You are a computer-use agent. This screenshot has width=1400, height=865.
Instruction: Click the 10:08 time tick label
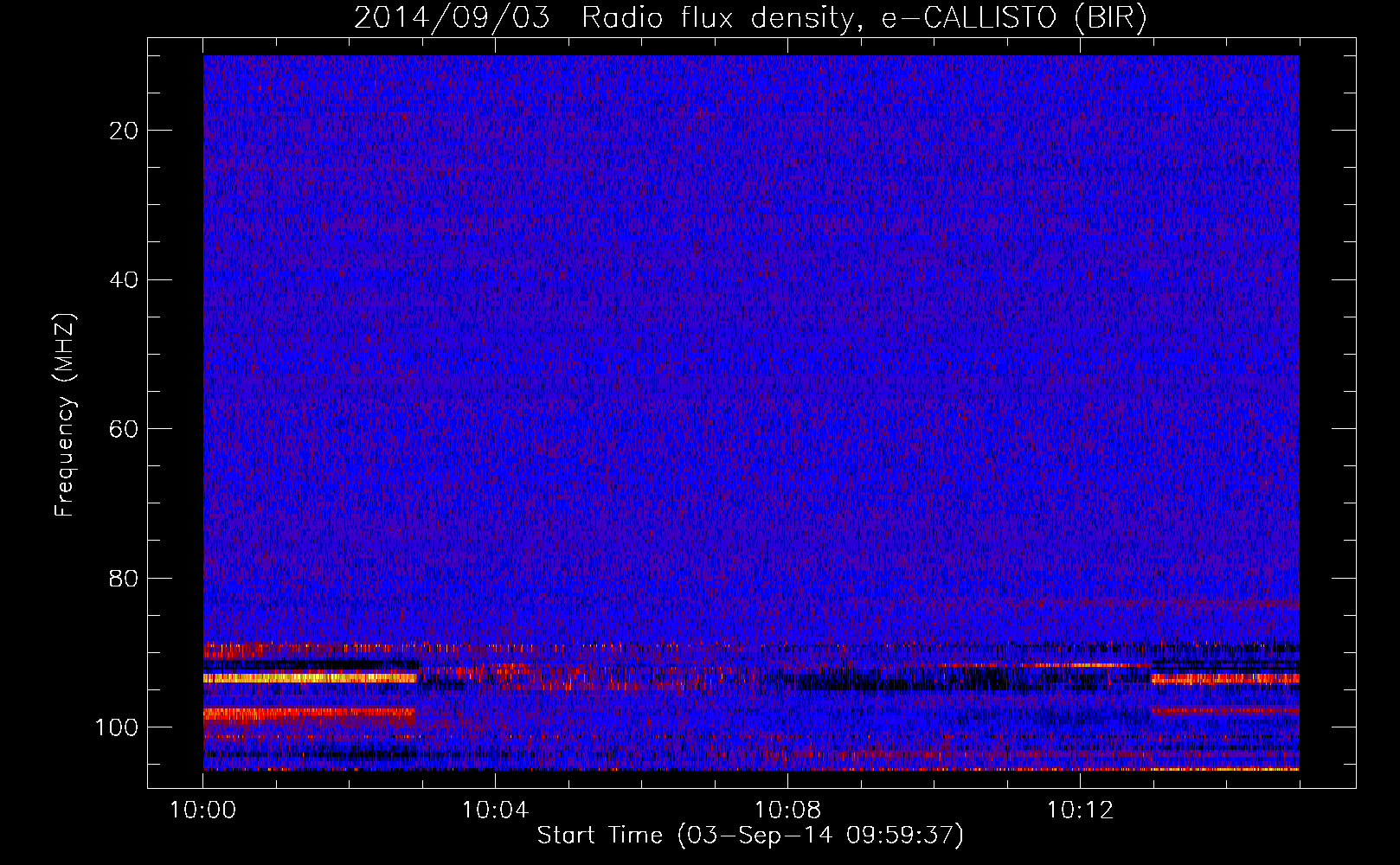click(x=787, y=811)
